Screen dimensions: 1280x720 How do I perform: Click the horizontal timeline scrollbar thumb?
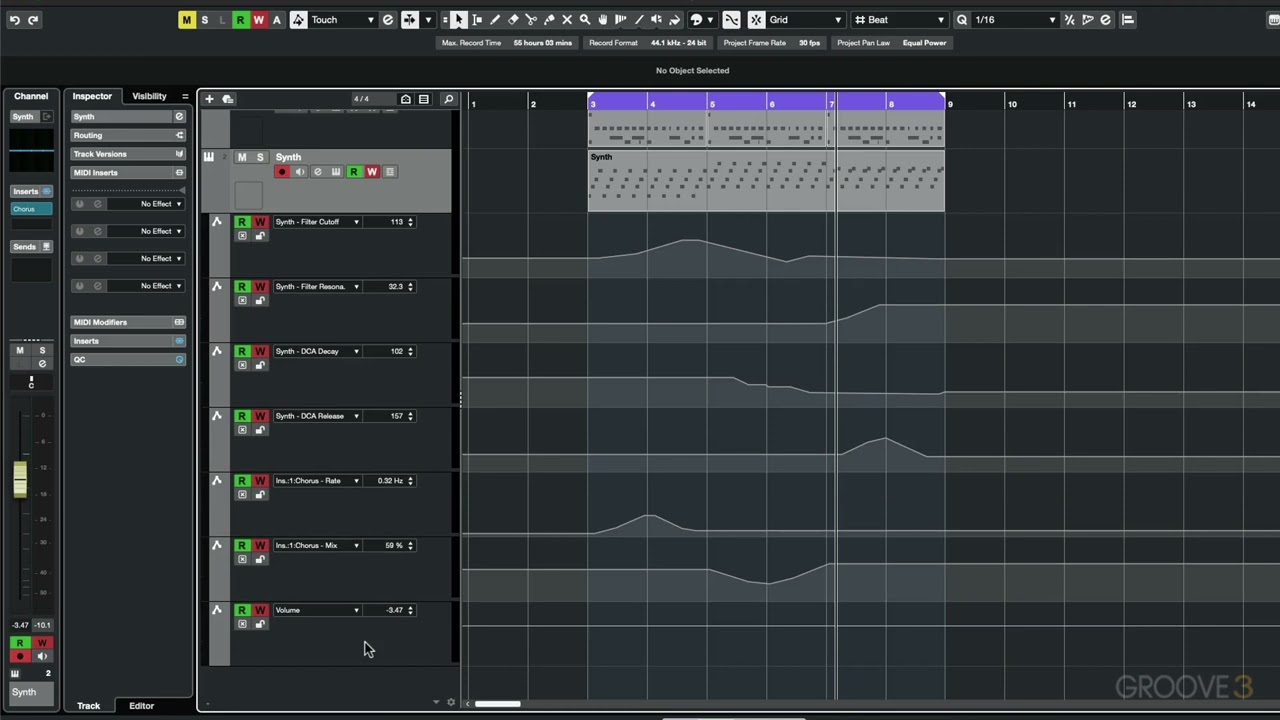click(x=497, y=704)
